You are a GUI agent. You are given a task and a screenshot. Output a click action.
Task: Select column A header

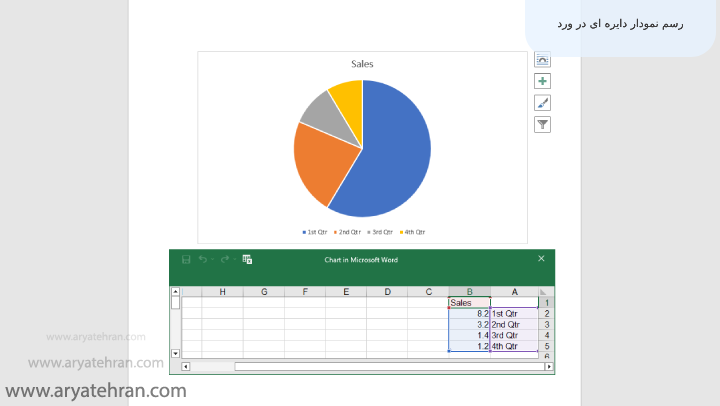(x=514, y=292)
